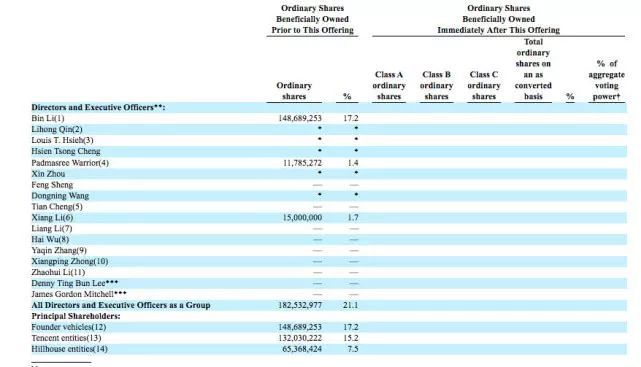
Task: Select the 148,689,253 shares value for Bin Li
Action: tap(300, 119)
